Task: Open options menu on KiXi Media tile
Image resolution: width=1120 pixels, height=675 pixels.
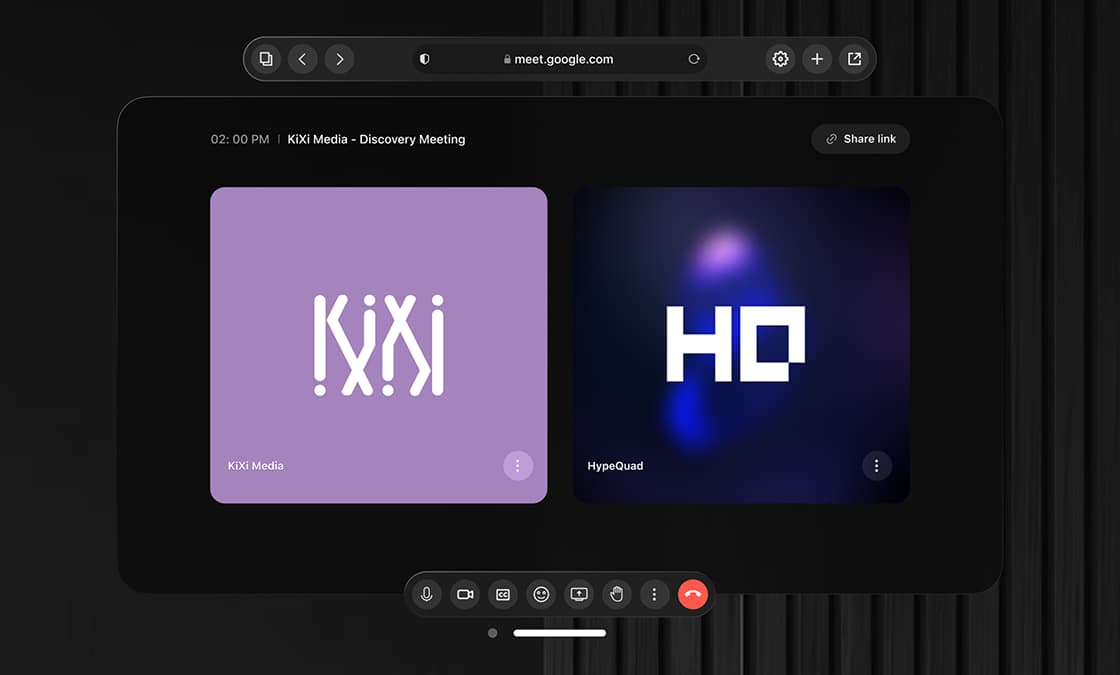Action: pyautogui.click(x=517, y=466)
